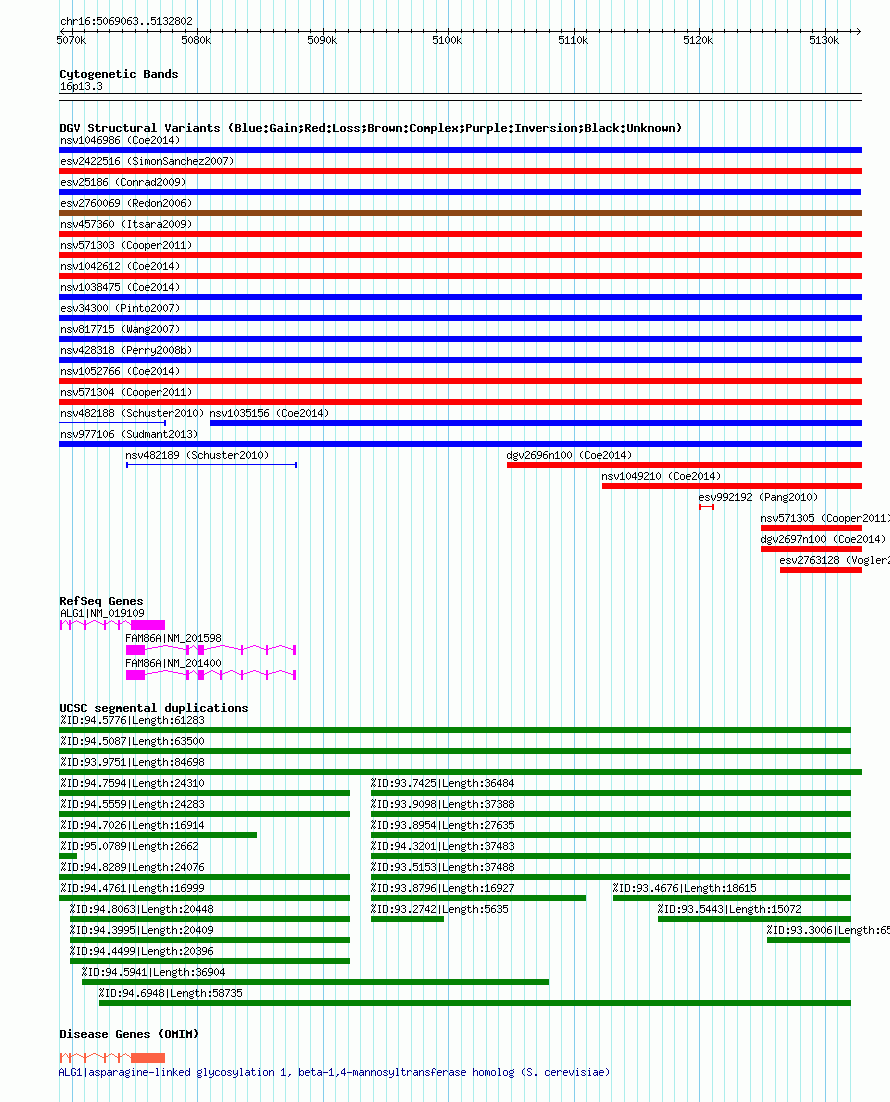Click nsv1049210 (Coe2014) red bar

732,486
